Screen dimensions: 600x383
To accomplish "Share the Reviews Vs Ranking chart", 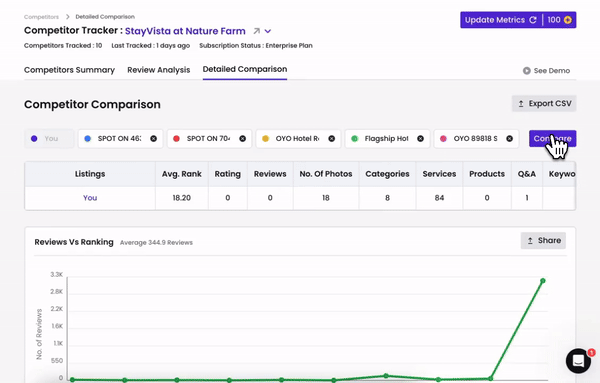I will (543, 241).
